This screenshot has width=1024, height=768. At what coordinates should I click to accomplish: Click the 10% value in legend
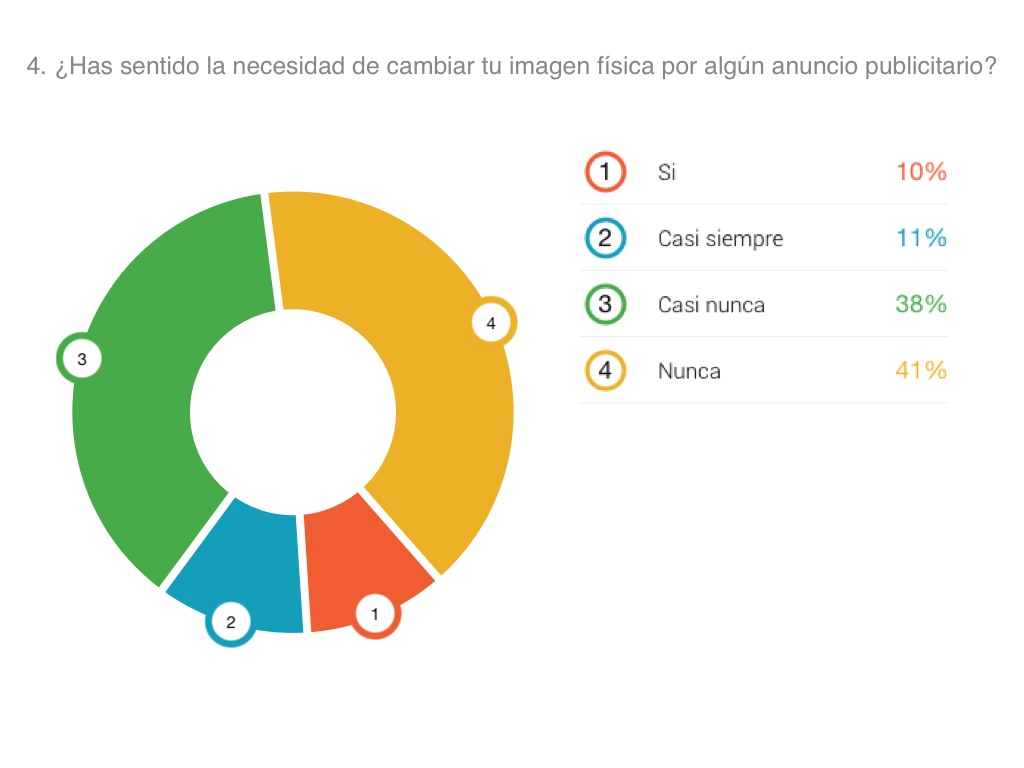pos(920,172)
